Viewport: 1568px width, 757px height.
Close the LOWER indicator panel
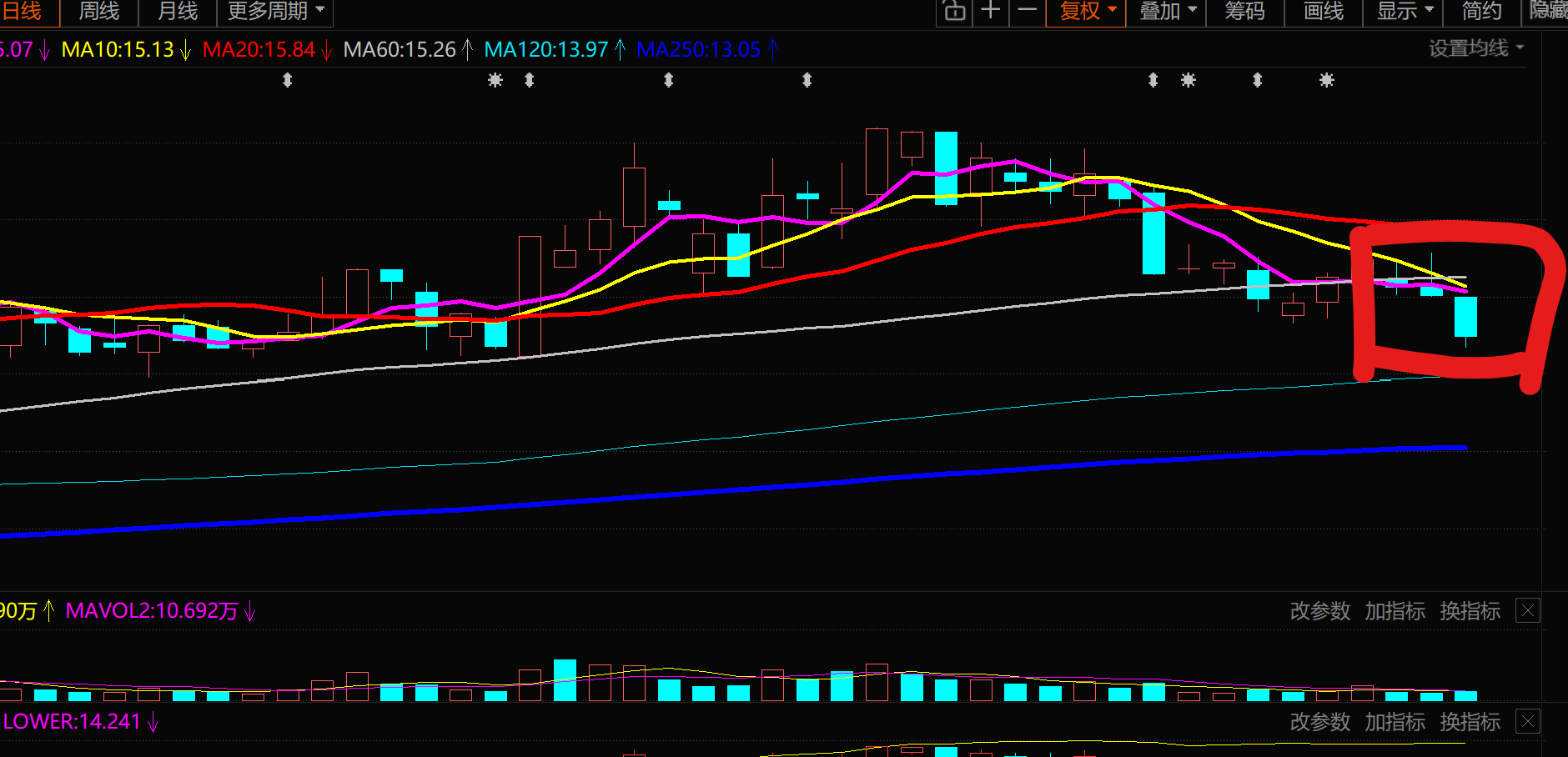pyautogui.click(x=1528, y=722)
